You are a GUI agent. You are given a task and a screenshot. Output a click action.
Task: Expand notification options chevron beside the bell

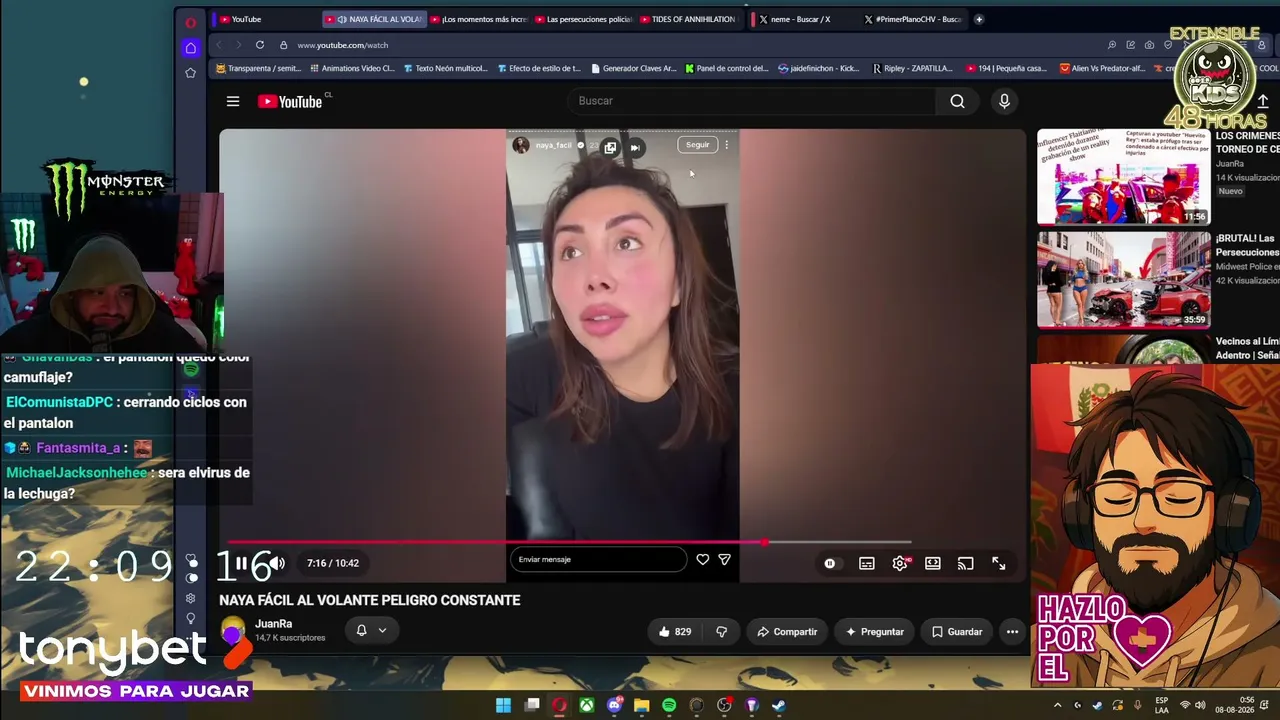382,631
